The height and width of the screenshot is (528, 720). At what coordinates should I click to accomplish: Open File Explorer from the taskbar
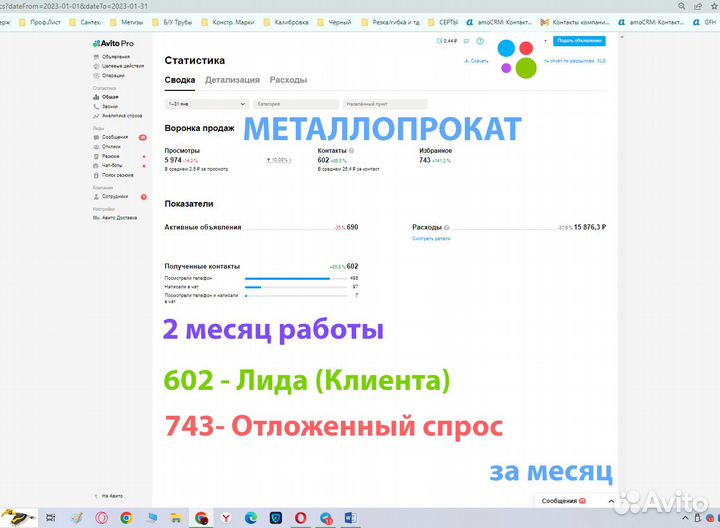click(176, 518)
